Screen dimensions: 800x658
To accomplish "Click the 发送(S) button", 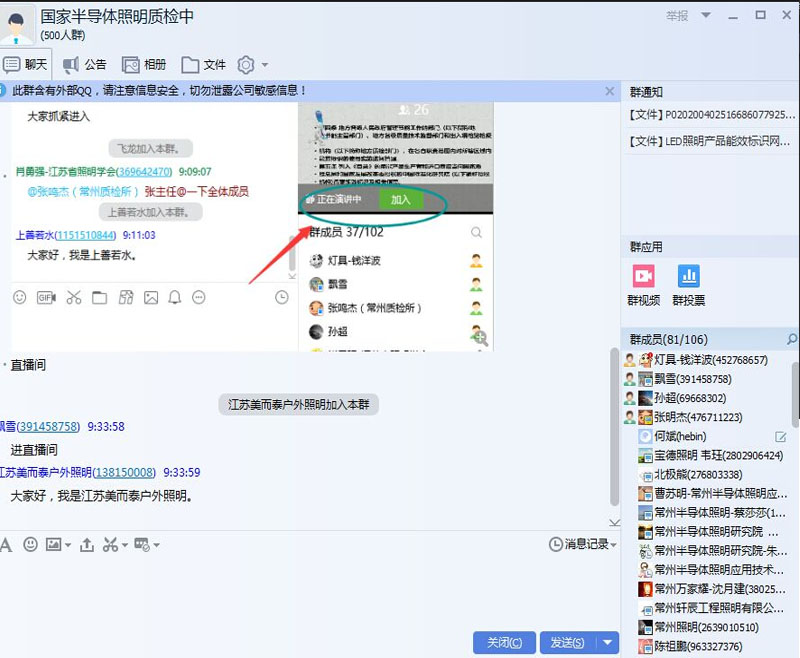I will pos(567,643).
